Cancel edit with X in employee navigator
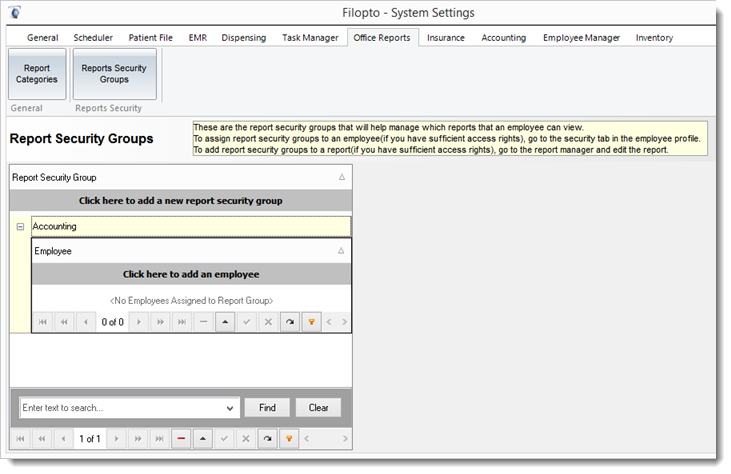 coord(268,322)
